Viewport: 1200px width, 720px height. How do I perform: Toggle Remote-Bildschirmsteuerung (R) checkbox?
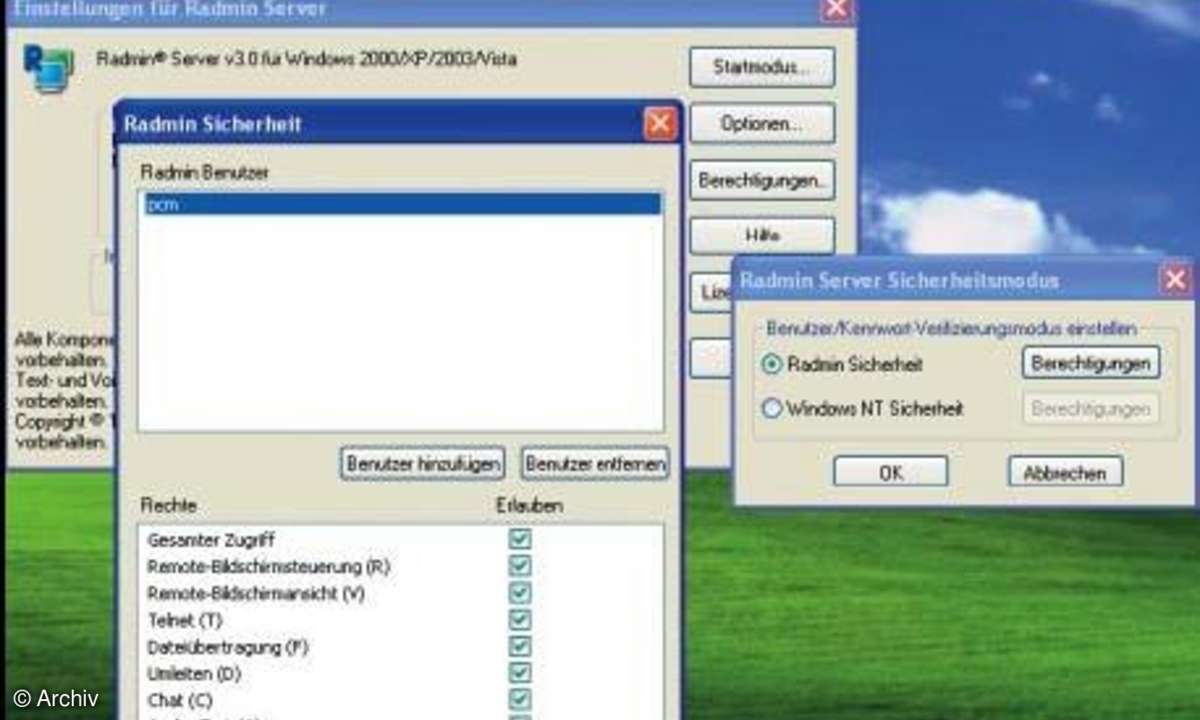pyautogui.click(x=520, y=566)
